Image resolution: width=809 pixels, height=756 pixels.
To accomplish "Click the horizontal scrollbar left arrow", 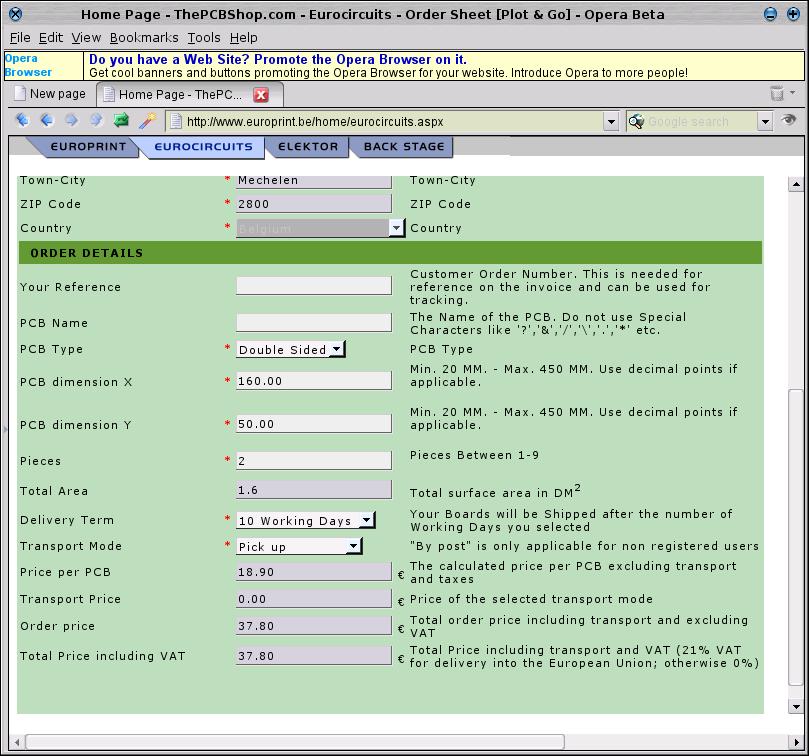I will pyautogui.click(x=17, y=742).
